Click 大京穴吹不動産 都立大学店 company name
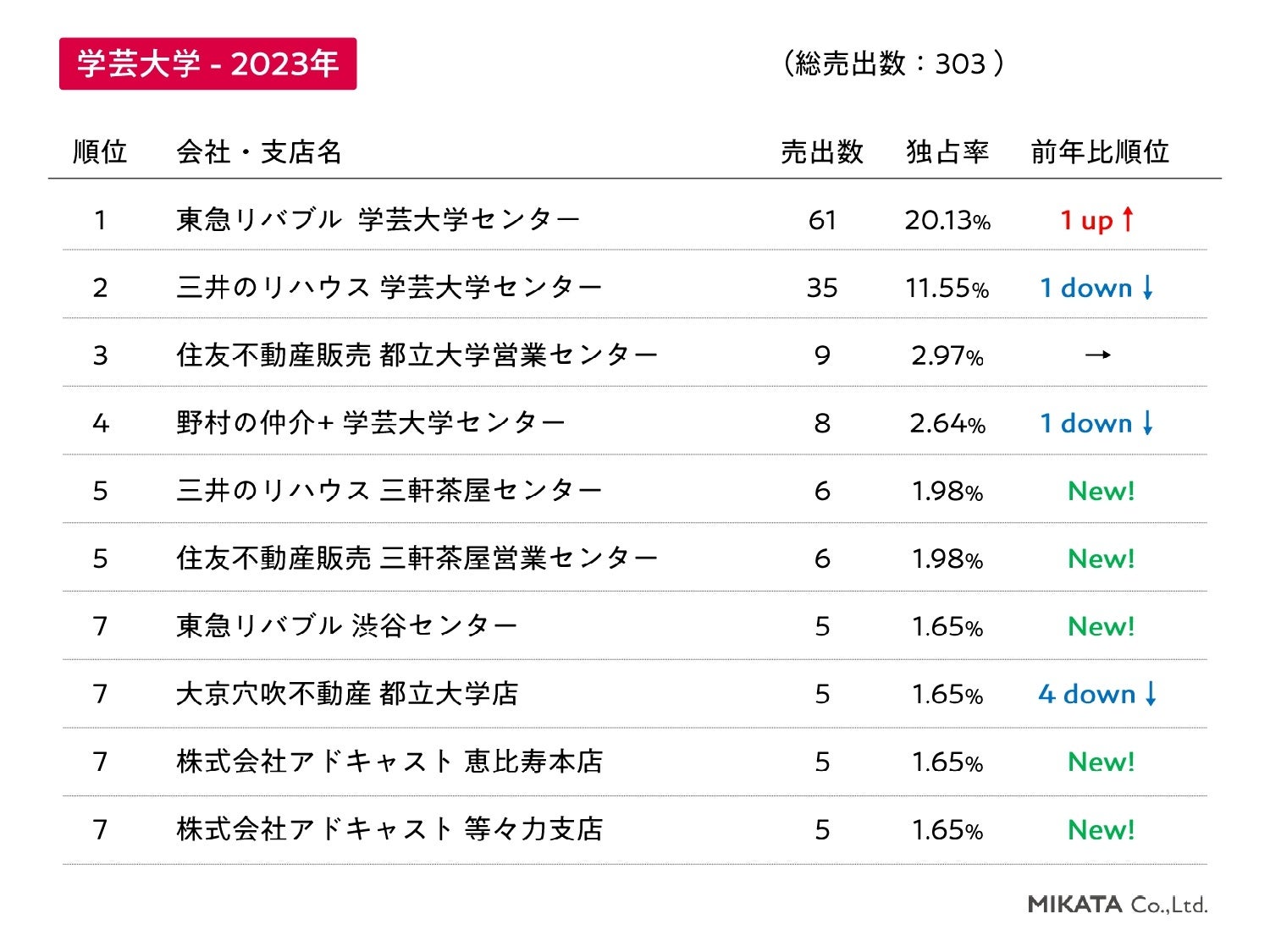 347,694
